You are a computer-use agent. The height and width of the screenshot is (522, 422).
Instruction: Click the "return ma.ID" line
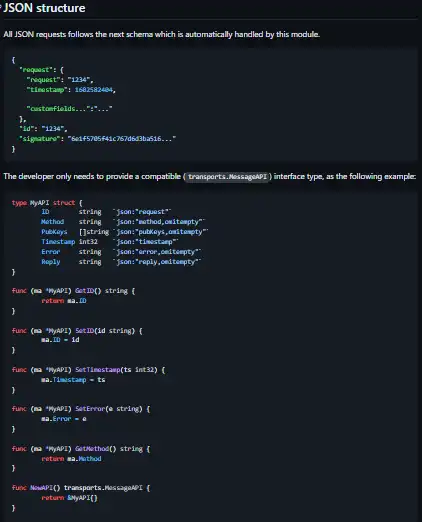pos(64,301)
